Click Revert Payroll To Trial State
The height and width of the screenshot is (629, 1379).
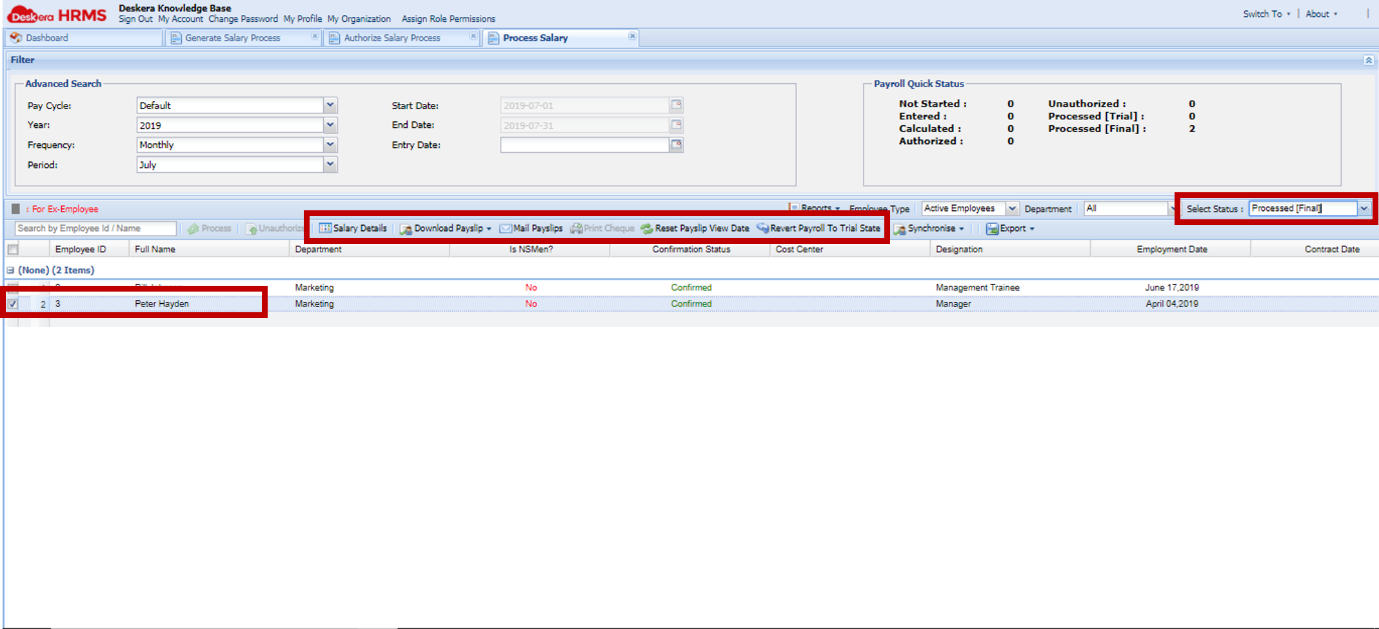pyautogui.click(x=818, y=229)
